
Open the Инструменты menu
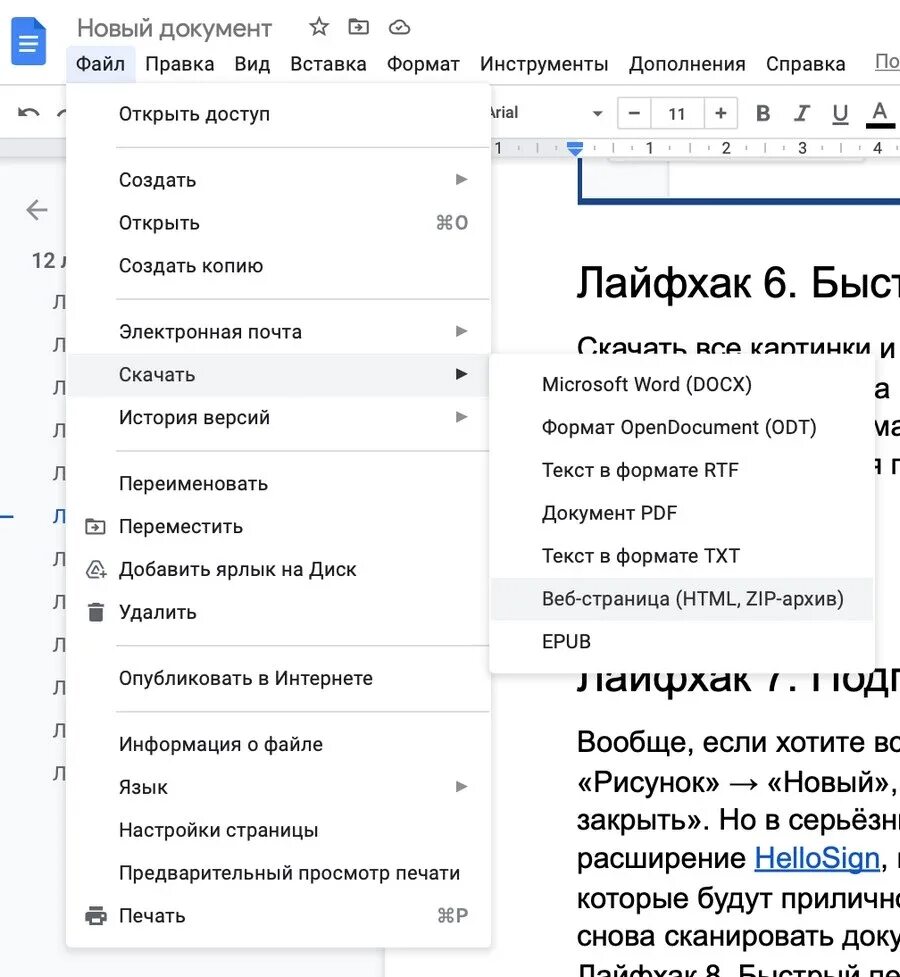544,64
